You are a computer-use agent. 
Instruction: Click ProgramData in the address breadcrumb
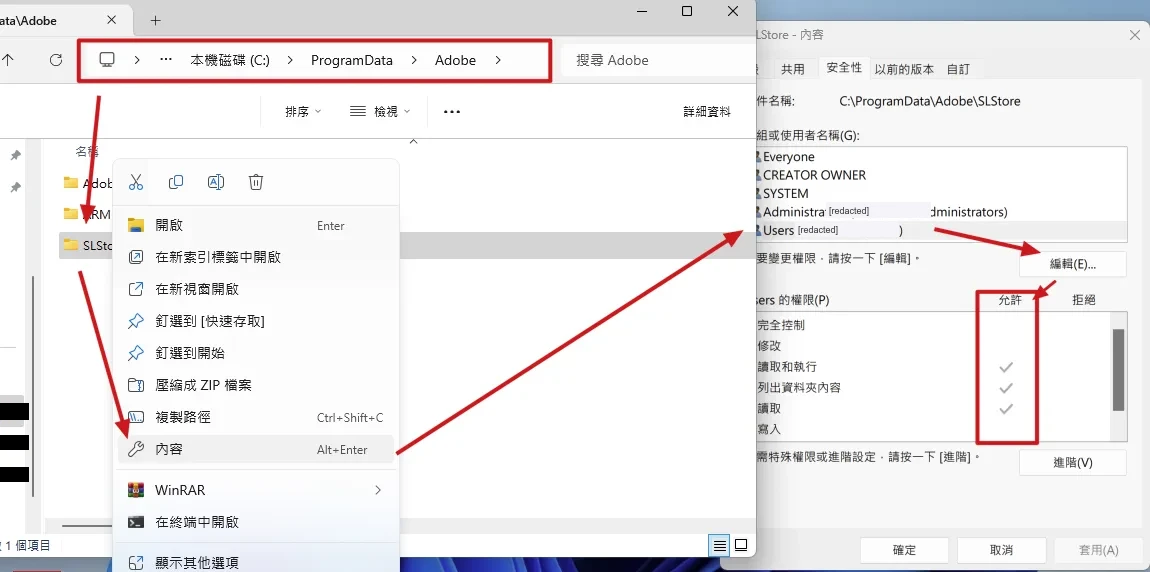tap(352, 60)
